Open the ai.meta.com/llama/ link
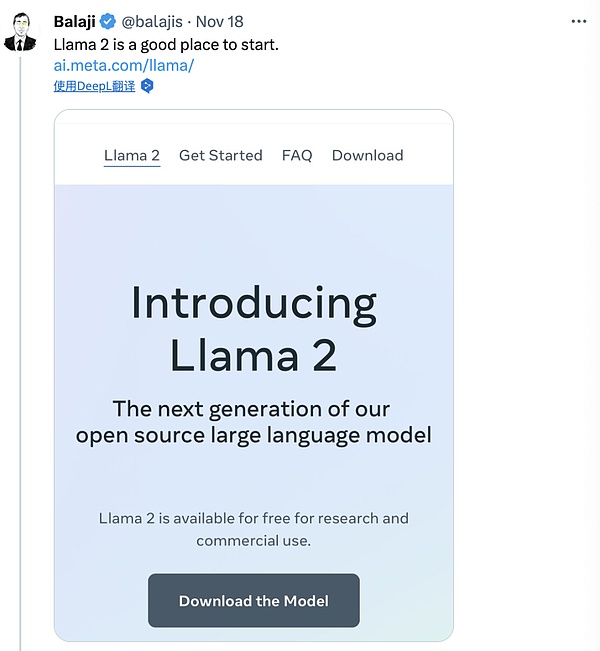This screenshot has width=600, height=651. point(123,65)
